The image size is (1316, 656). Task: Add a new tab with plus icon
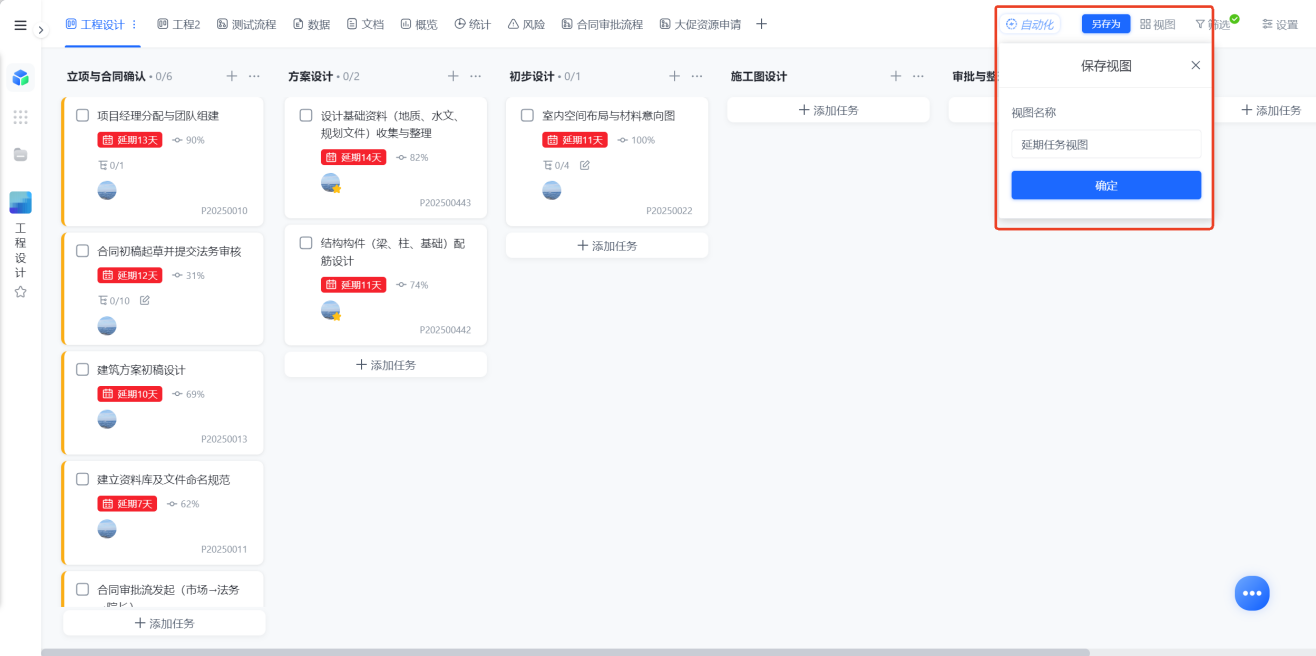coord(761,24)
